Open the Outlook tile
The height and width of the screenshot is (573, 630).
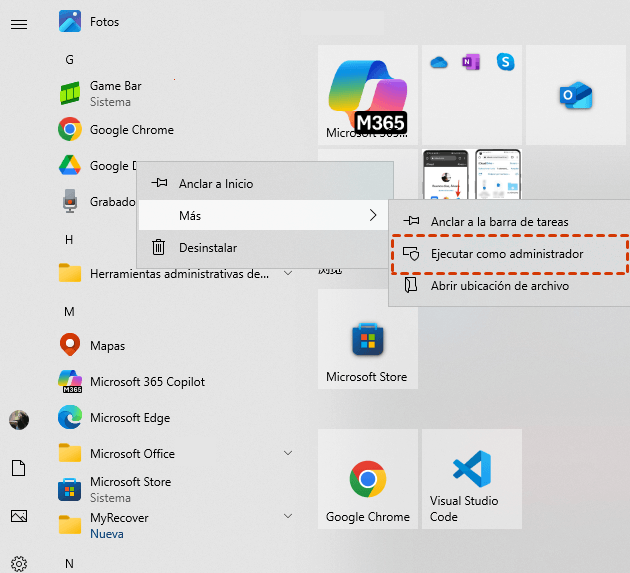pyautogui.click(x=577, y=95)
